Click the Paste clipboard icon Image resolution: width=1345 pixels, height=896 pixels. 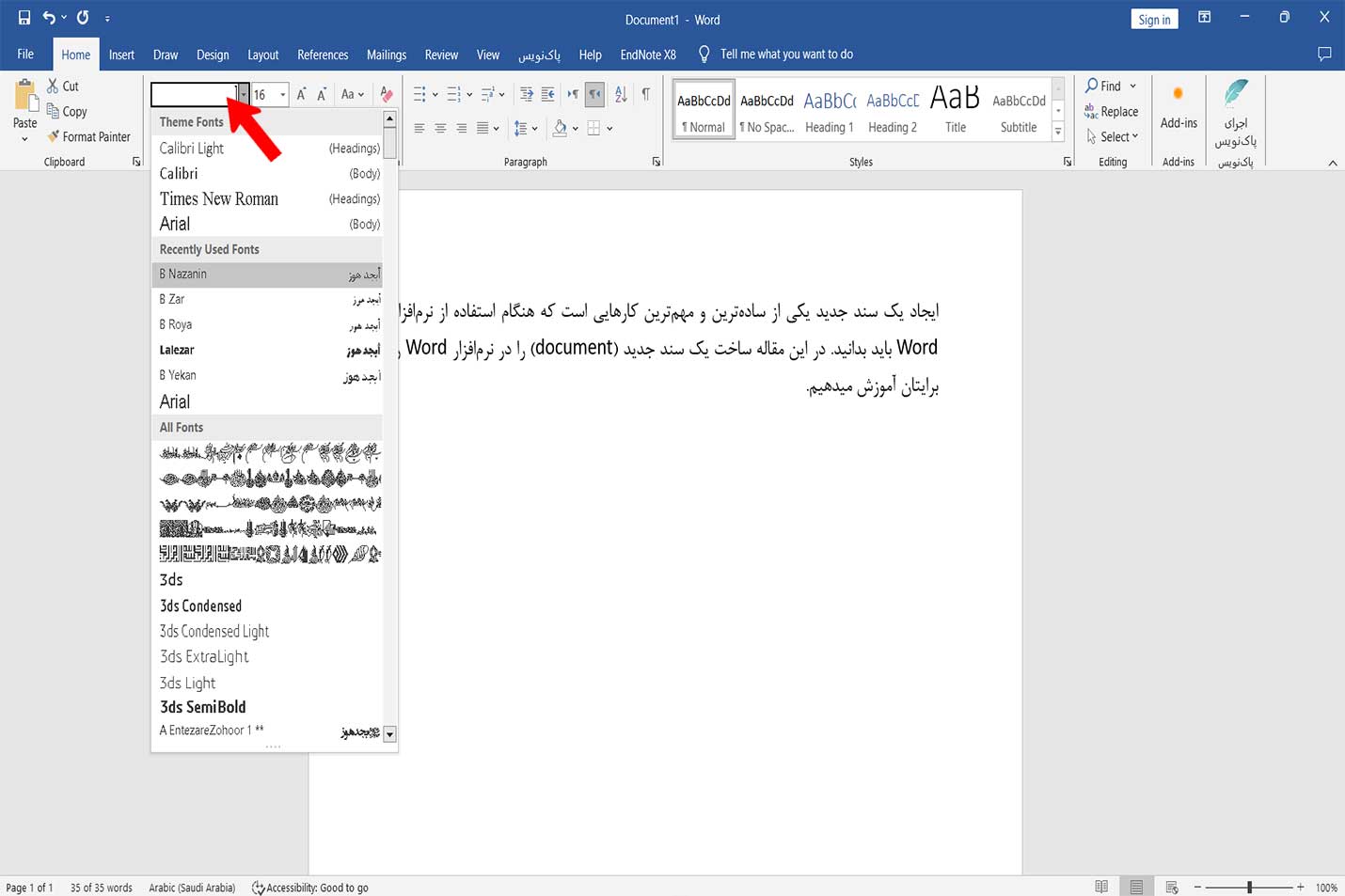25,96
